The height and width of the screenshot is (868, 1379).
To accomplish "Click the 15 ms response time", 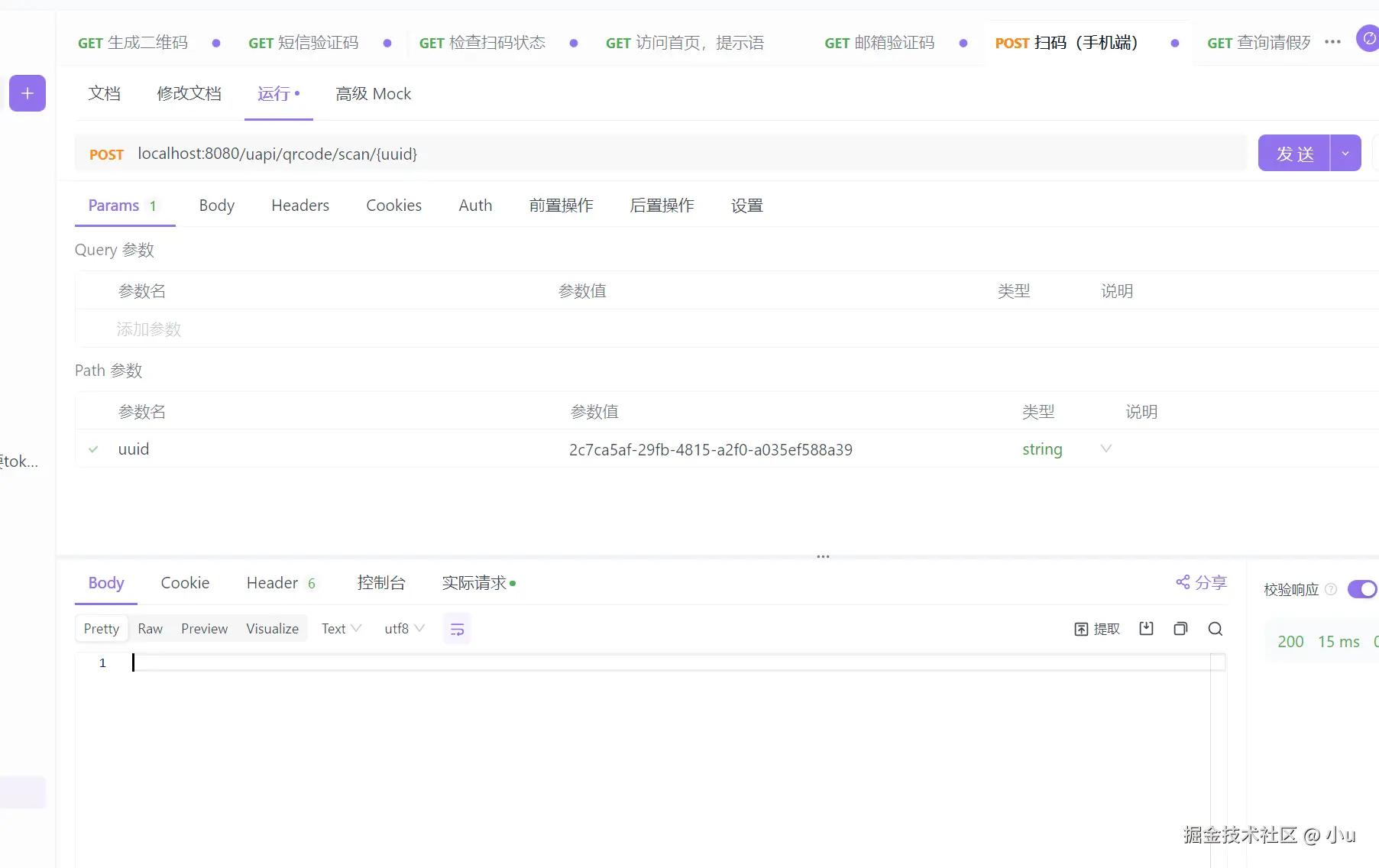I will [x=1339, y=641].
